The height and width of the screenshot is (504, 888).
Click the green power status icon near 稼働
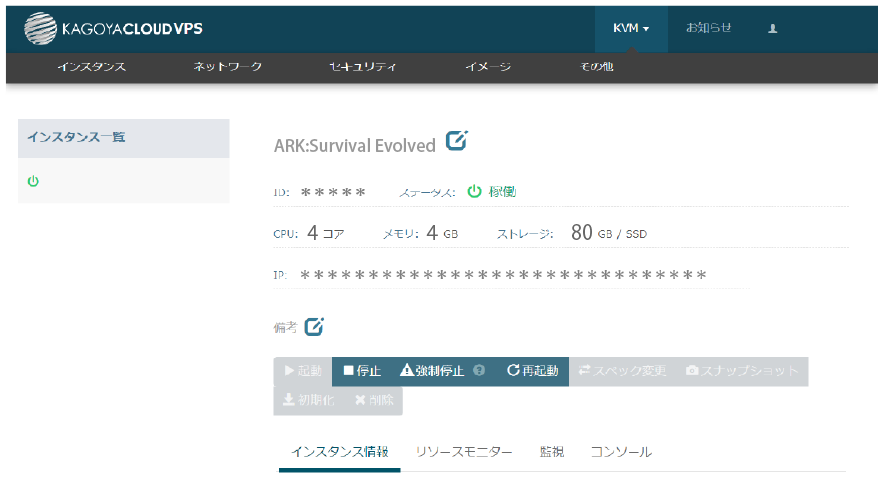(474, 191)
